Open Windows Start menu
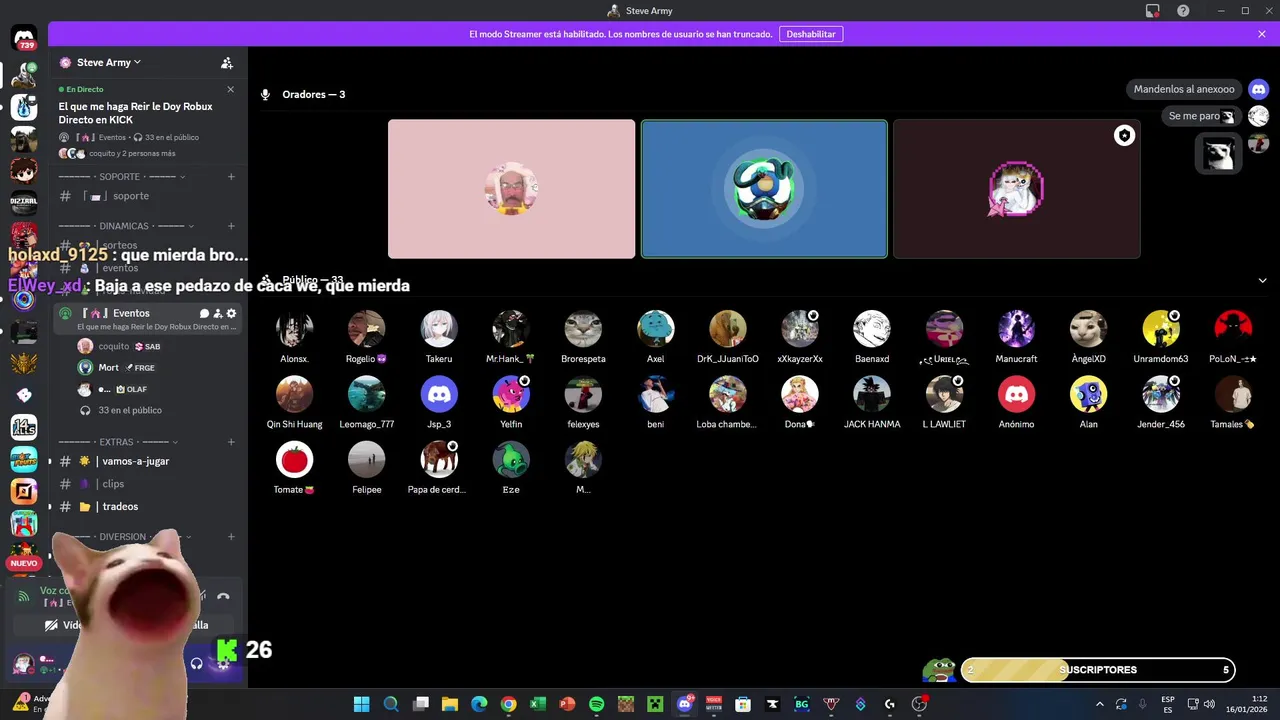Viewport: 1280px width, 720px height. pos(362,704)
